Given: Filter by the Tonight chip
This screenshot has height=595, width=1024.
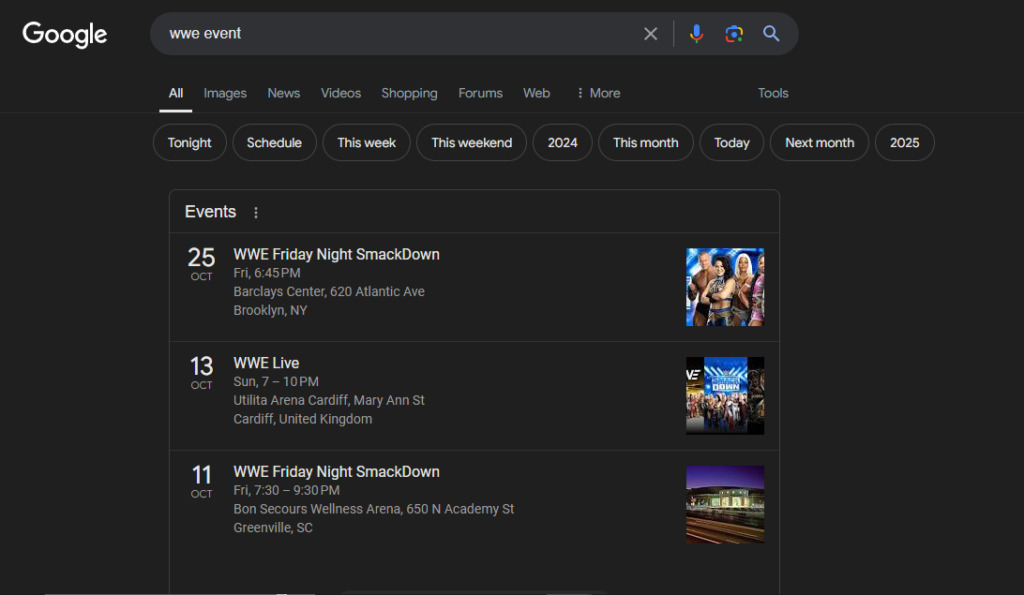Looking at the screenshot, I should click(x=189, y=142).
